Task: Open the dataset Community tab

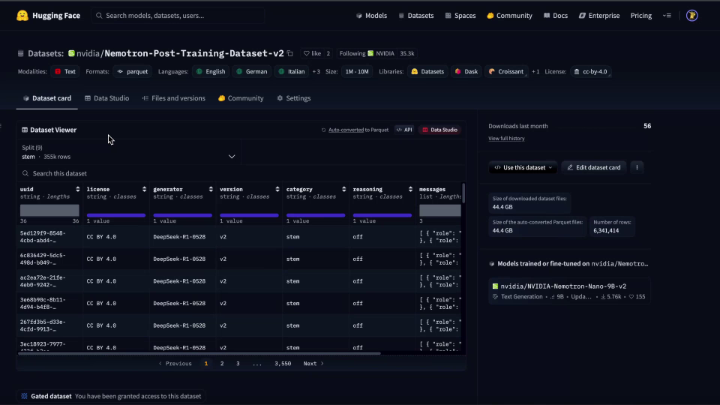Action: tap(241, 98)
